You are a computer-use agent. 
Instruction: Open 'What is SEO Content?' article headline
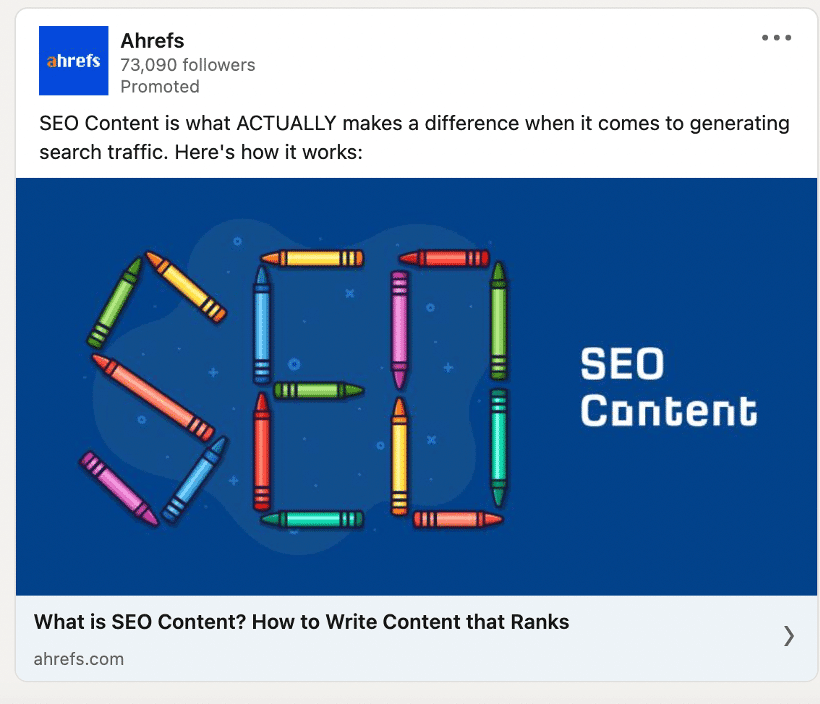(303, 621)
